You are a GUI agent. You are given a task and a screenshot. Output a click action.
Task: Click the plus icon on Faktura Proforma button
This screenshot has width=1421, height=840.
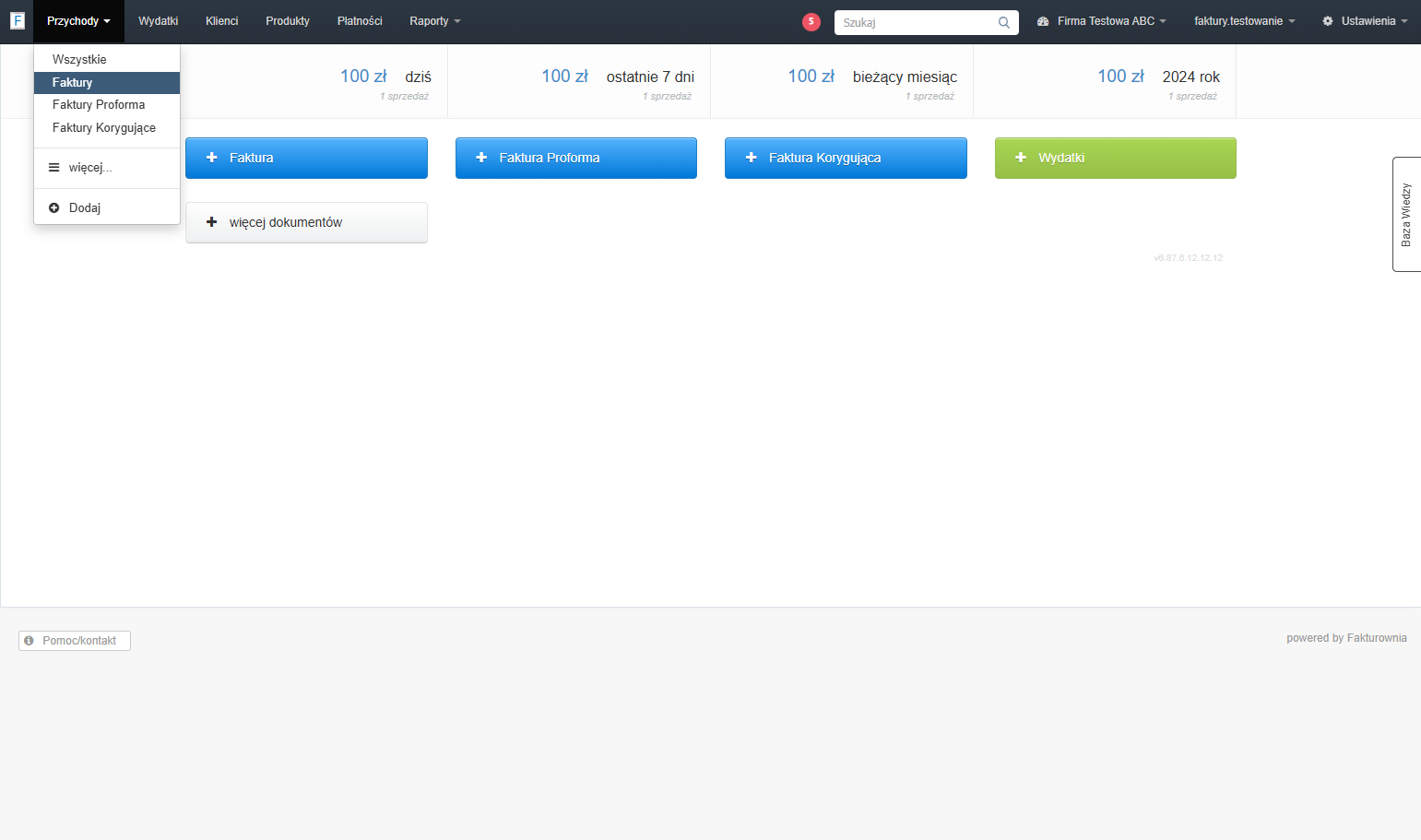[x=481, y=158]
